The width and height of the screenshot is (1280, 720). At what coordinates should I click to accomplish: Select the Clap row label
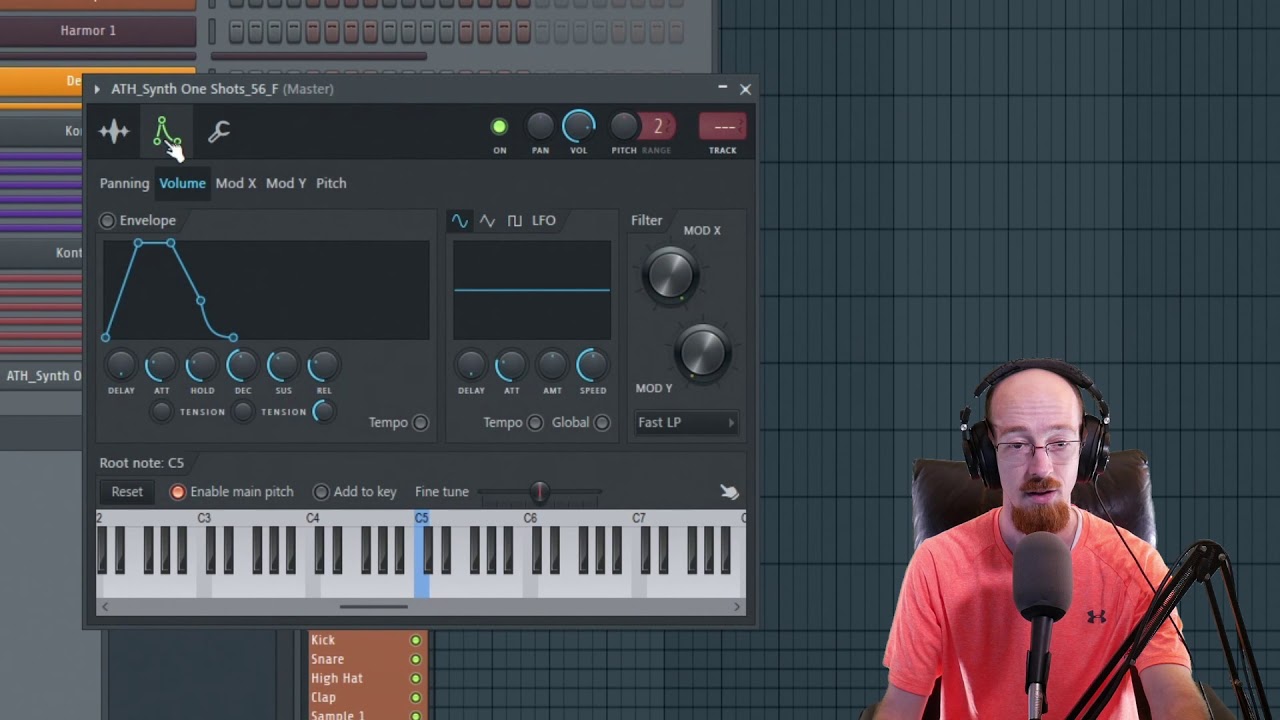(324, 697)
